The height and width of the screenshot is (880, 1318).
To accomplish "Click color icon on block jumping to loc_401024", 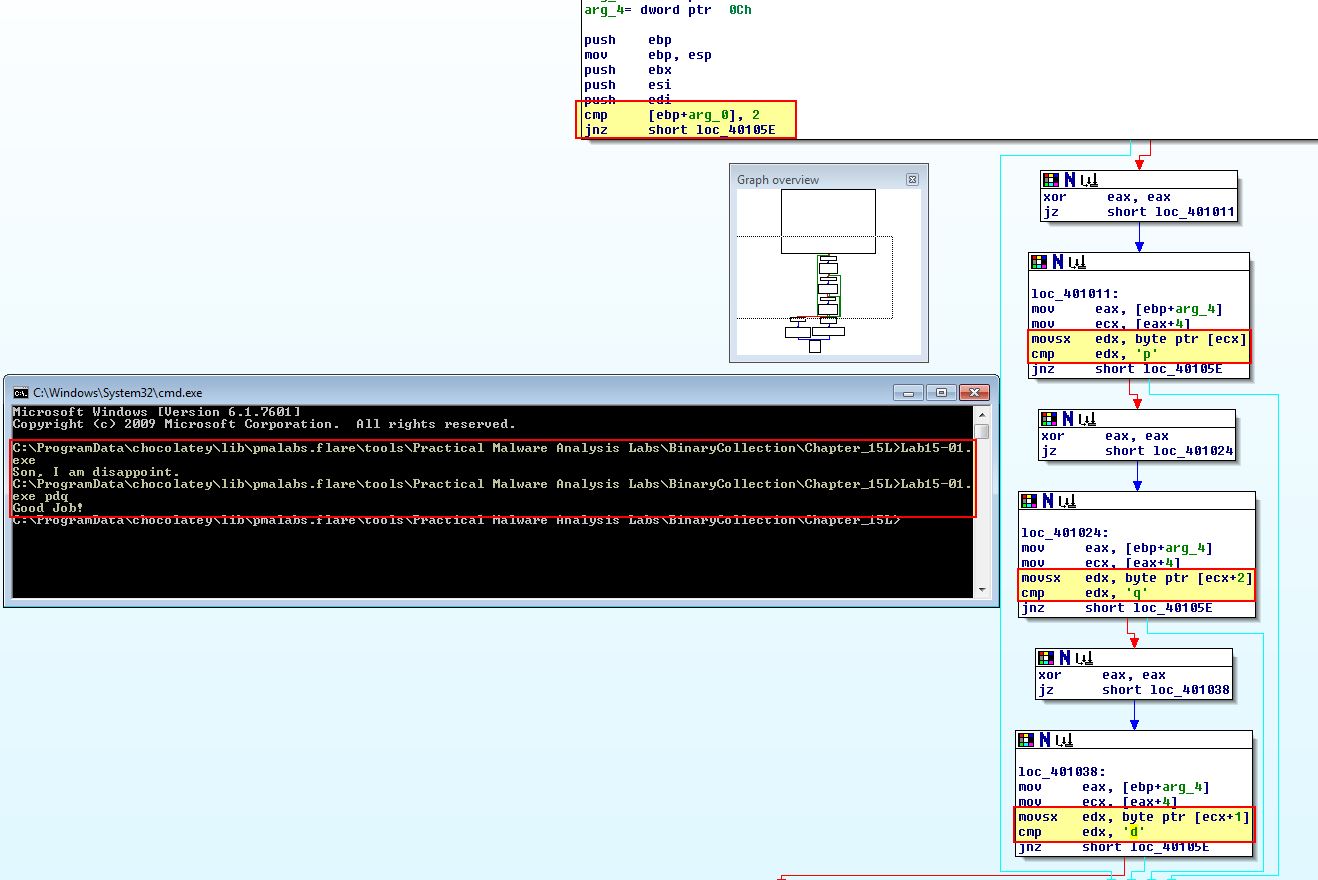I will [x=1048, y=418].
